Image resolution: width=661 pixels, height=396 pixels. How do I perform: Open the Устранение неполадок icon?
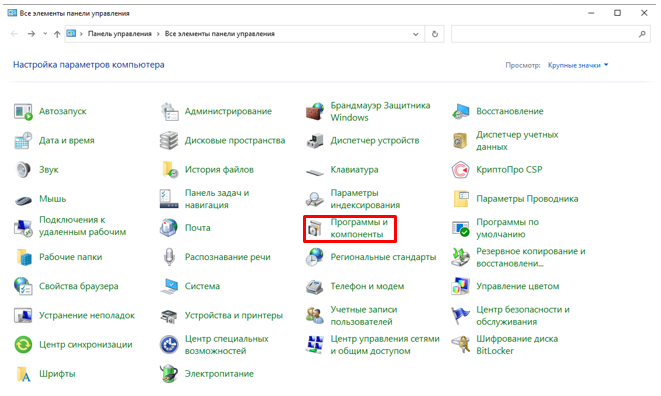click(23, 315)
